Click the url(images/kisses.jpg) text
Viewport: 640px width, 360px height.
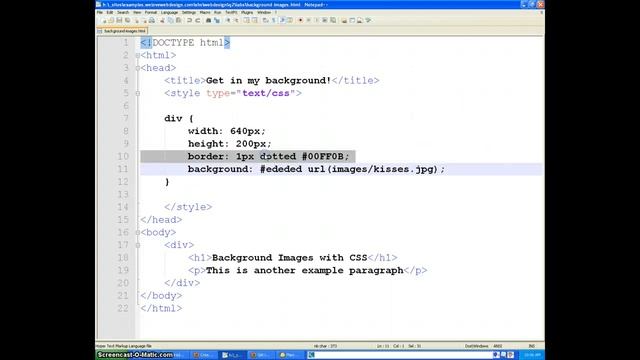pos(373,169)
